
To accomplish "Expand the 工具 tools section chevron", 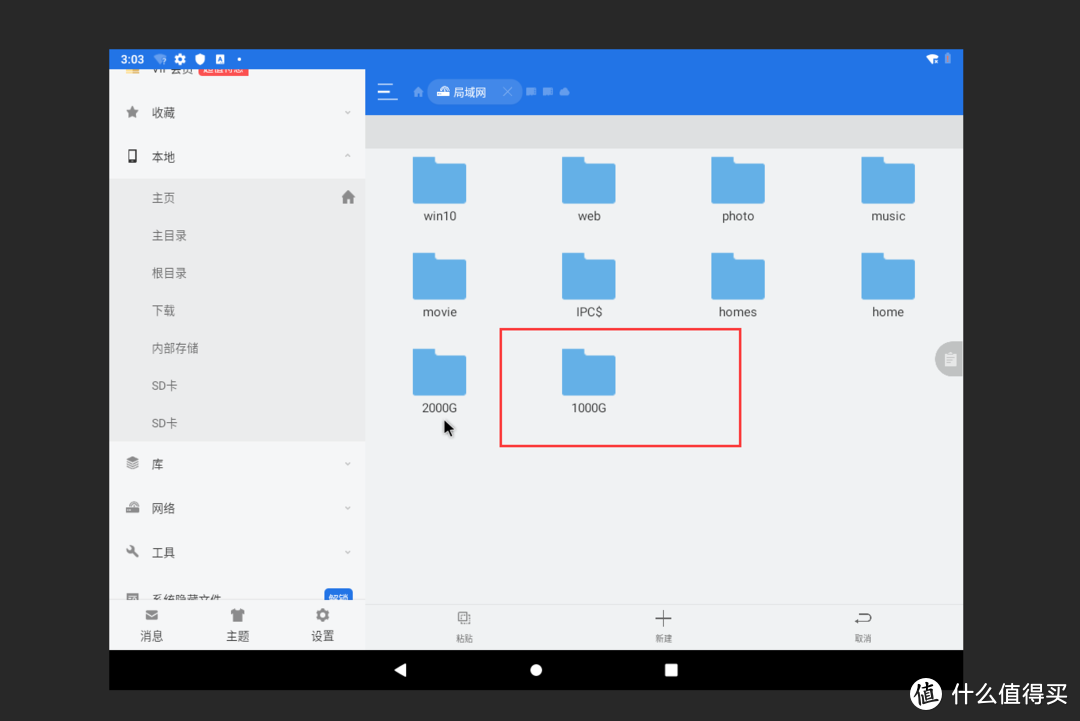I will (x=348, y=552).
